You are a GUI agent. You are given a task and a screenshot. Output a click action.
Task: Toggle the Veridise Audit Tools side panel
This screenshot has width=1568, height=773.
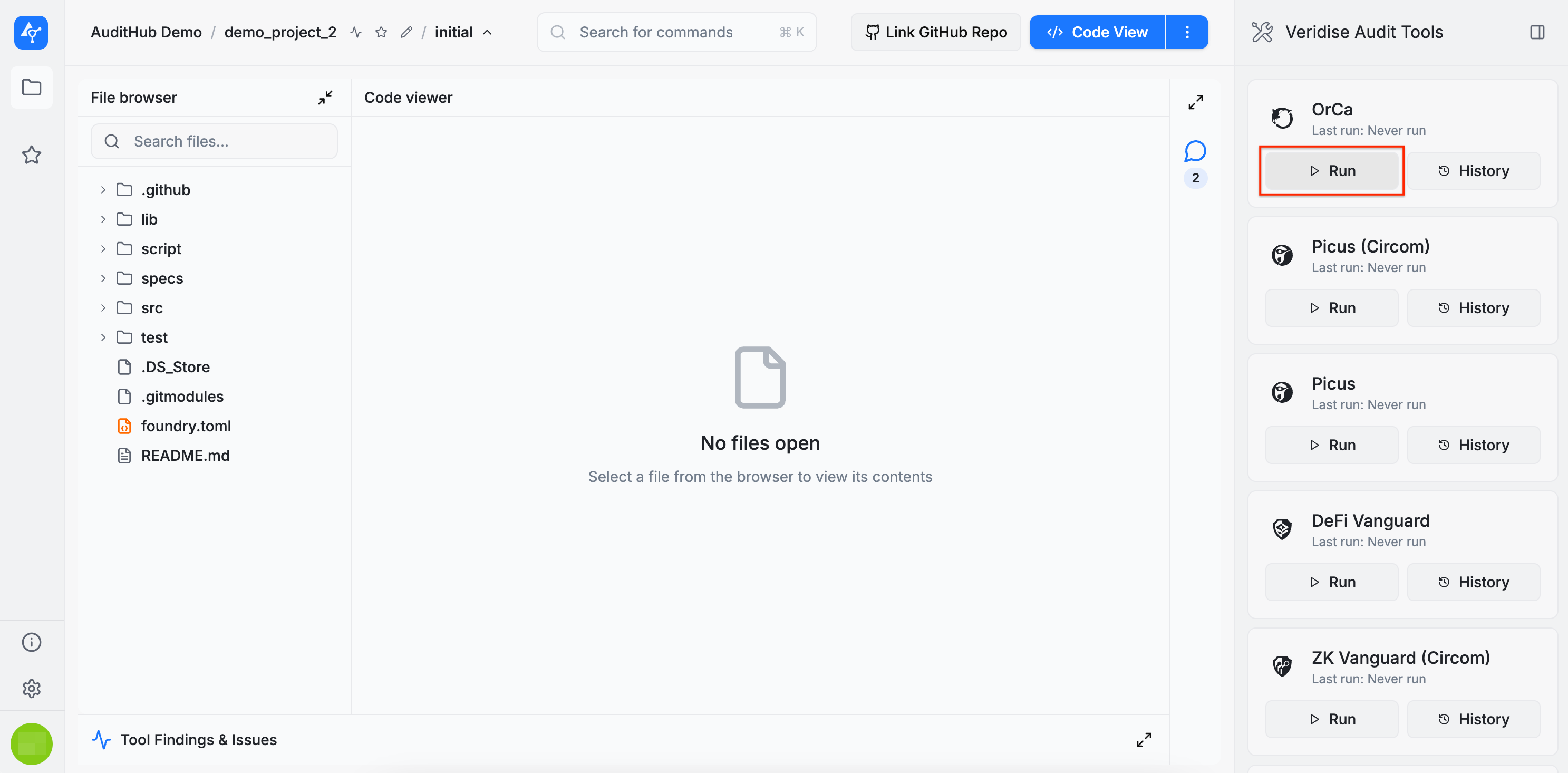tap(1537, 32)
